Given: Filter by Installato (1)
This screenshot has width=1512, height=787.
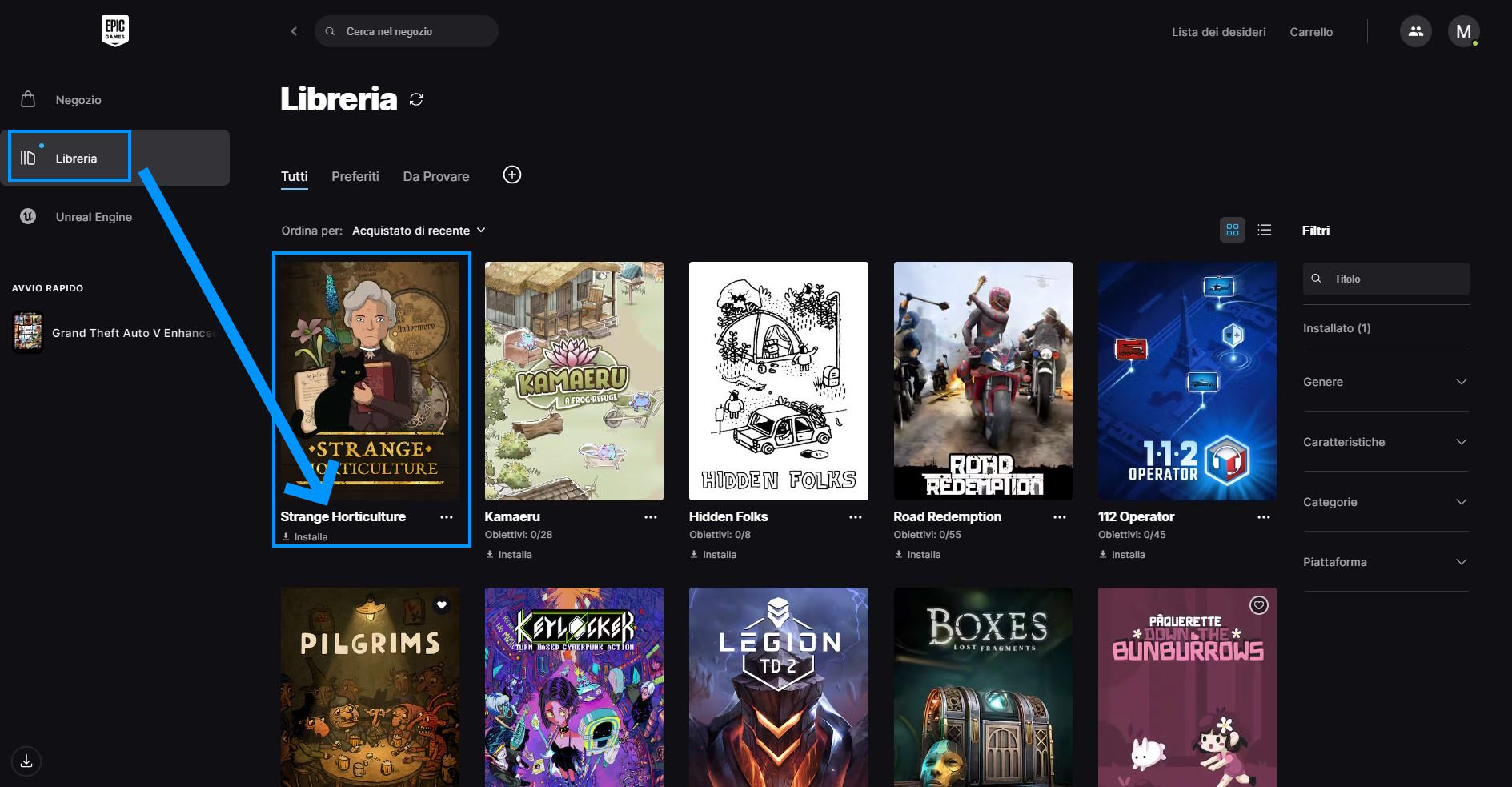Looking at the screenshot, I should point(1337,328).
